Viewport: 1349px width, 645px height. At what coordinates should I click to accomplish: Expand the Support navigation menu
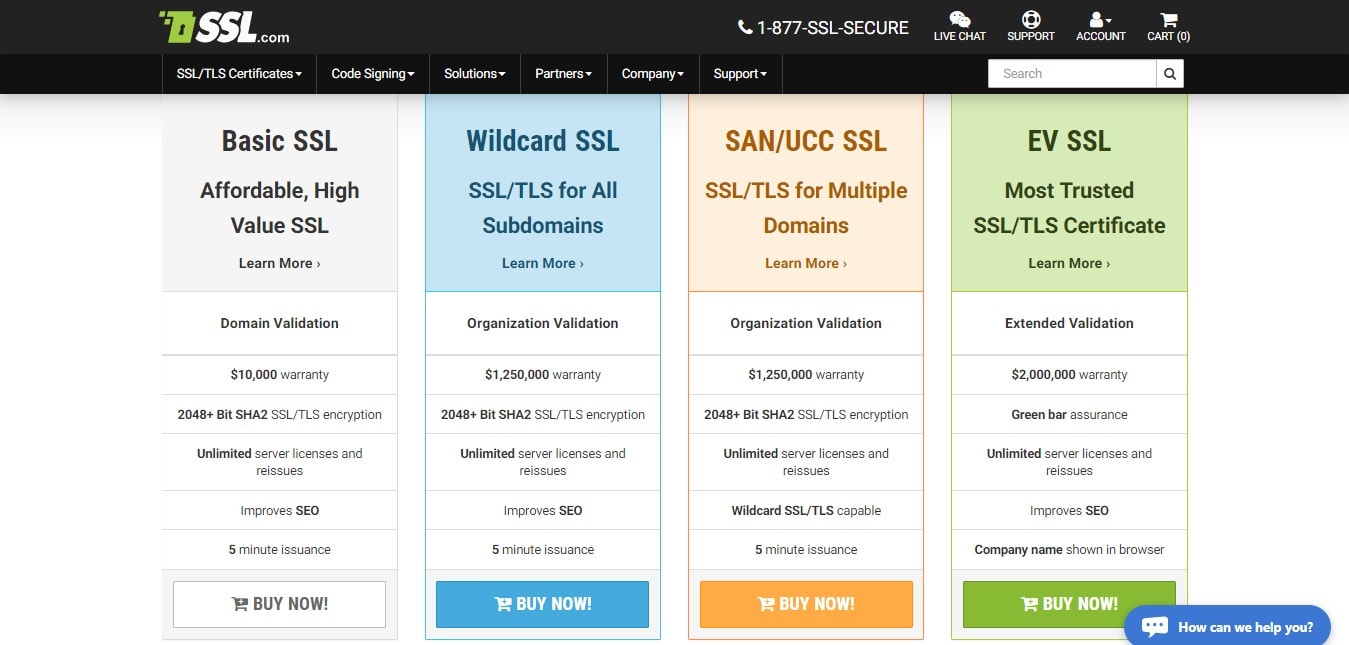[x=740, y=74]
